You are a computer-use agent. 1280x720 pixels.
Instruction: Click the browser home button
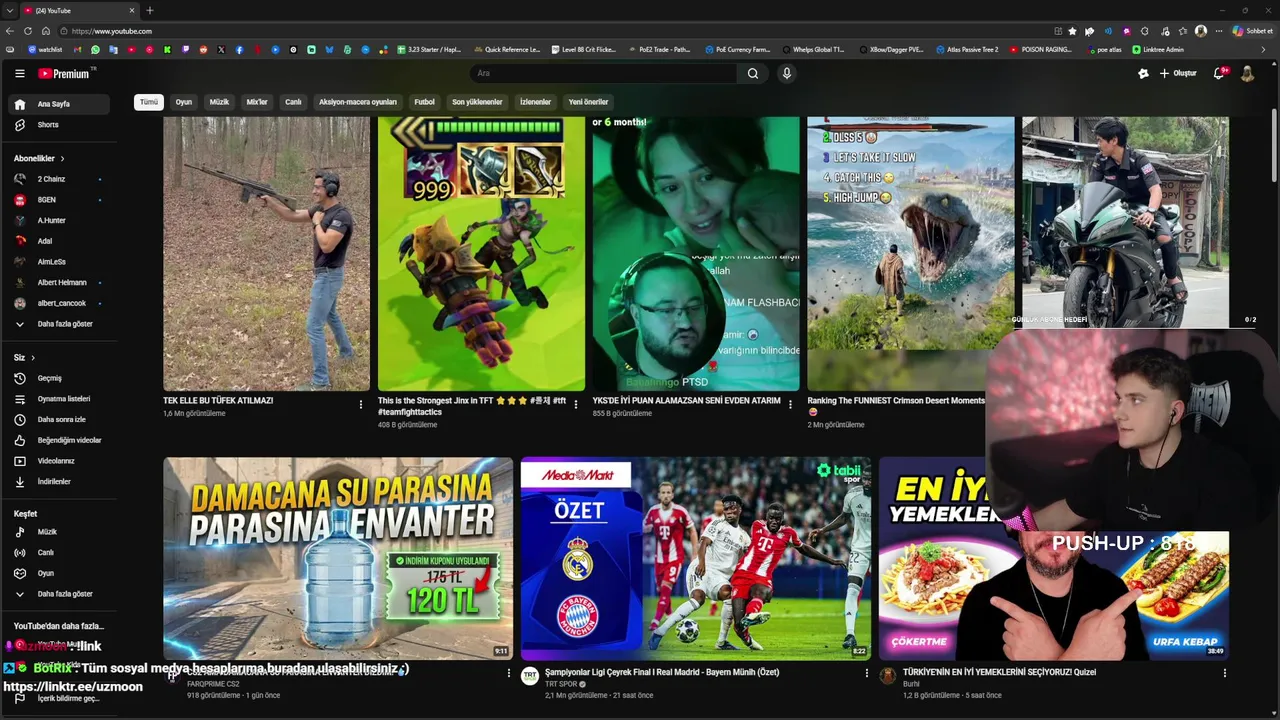click(46, 31)
